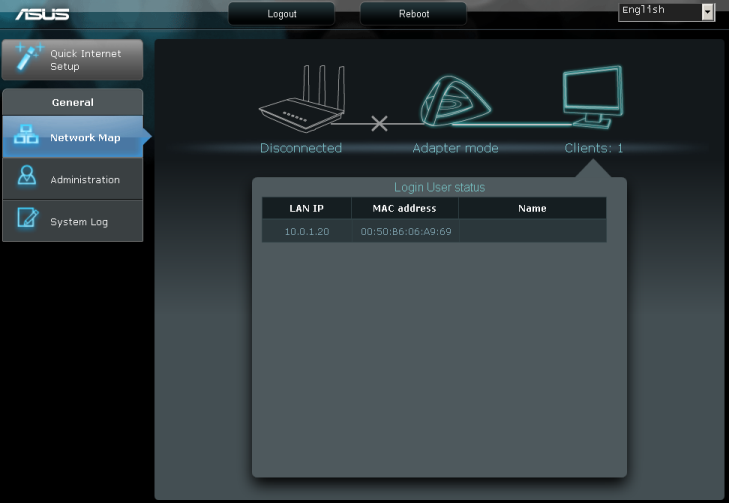Click the adapter device icon
The image size is (729, 503).
[x=455, y=101]
